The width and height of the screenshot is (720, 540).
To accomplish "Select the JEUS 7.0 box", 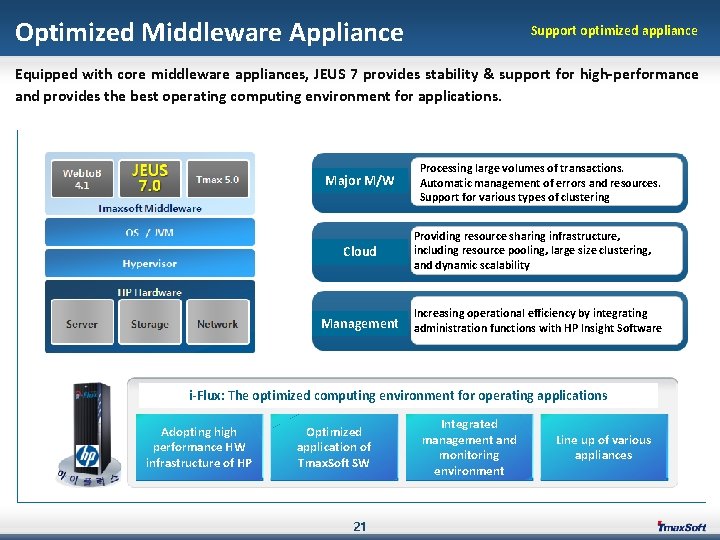I will [x=150, y=178].
